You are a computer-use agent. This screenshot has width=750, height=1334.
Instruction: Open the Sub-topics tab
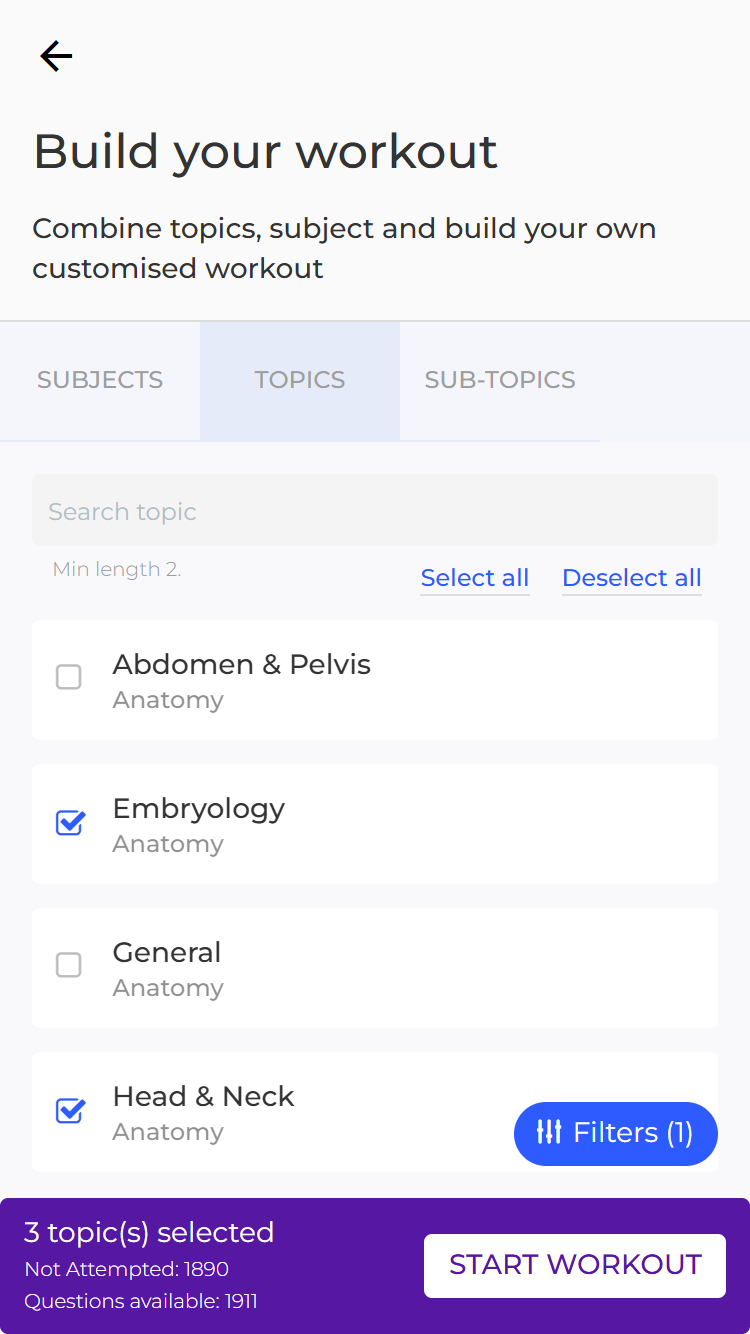pyautogui.click(x=500, y=380)
